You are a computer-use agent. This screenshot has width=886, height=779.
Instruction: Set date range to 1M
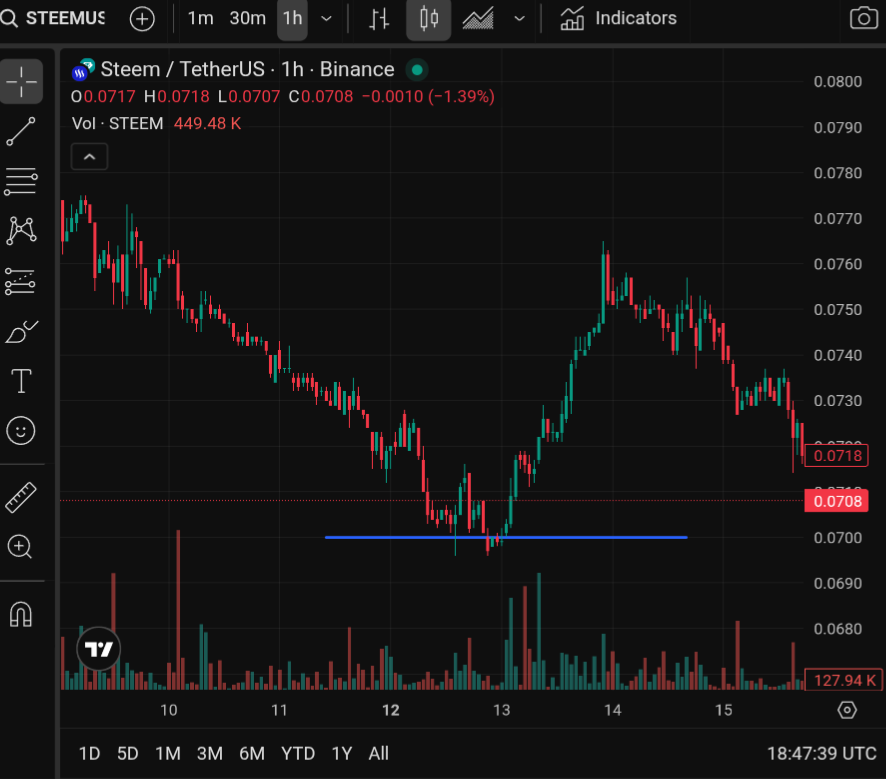pyautogui.click(x=168, y=754)
